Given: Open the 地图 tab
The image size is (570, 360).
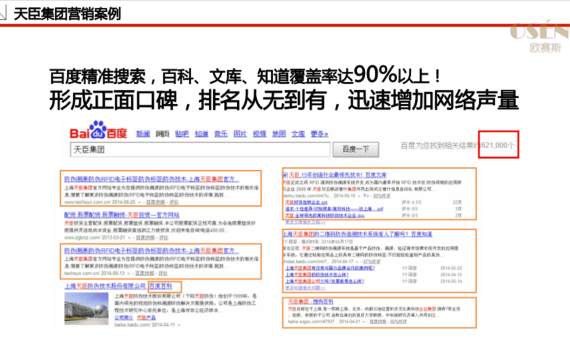Looking at the screenshot, I should (279, 134).
